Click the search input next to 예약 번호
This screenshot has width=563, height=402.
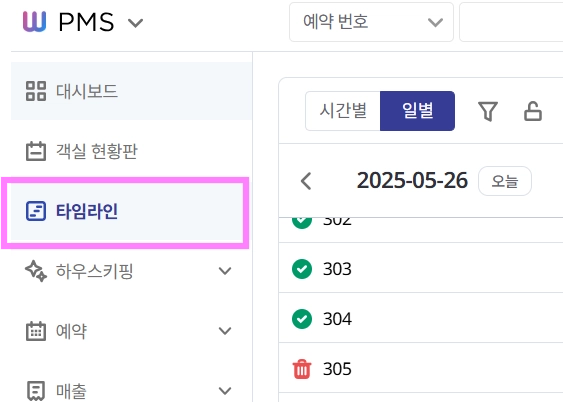pos(511,22)
